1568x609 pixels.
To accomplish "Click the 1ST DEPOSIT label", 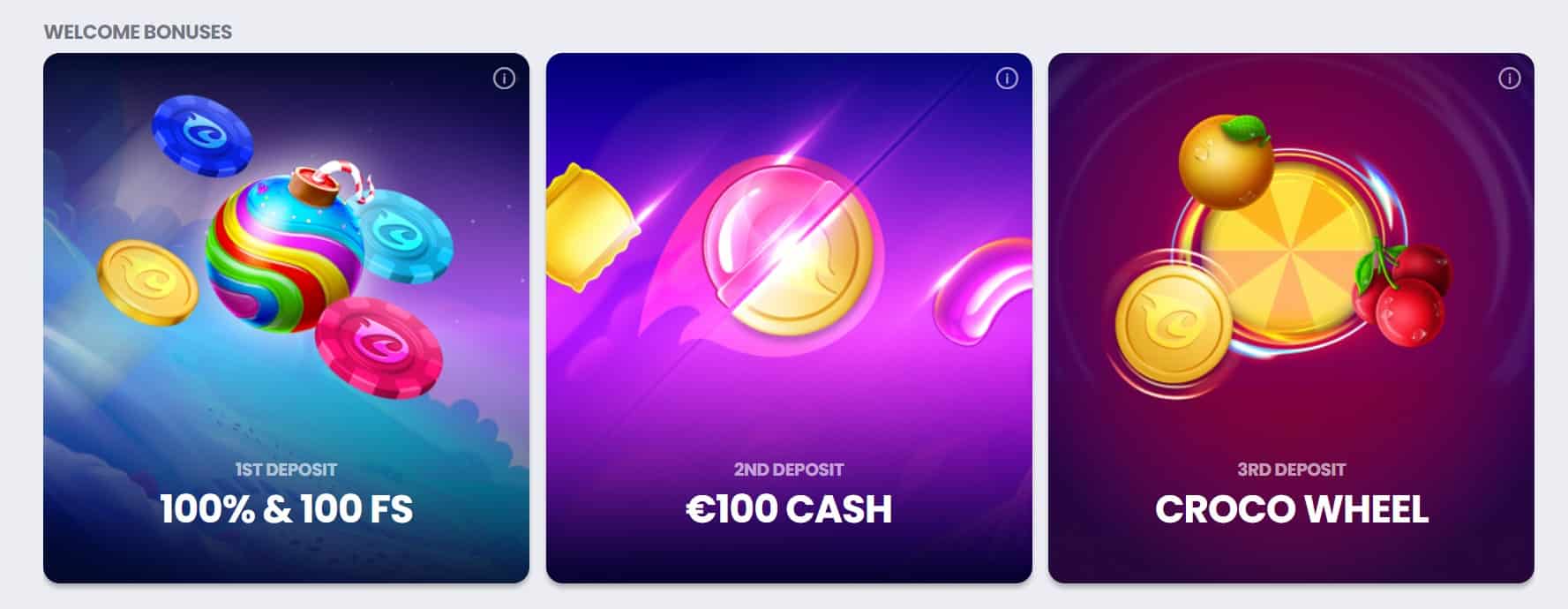I will pyautogui.click(x=286, y=470).
